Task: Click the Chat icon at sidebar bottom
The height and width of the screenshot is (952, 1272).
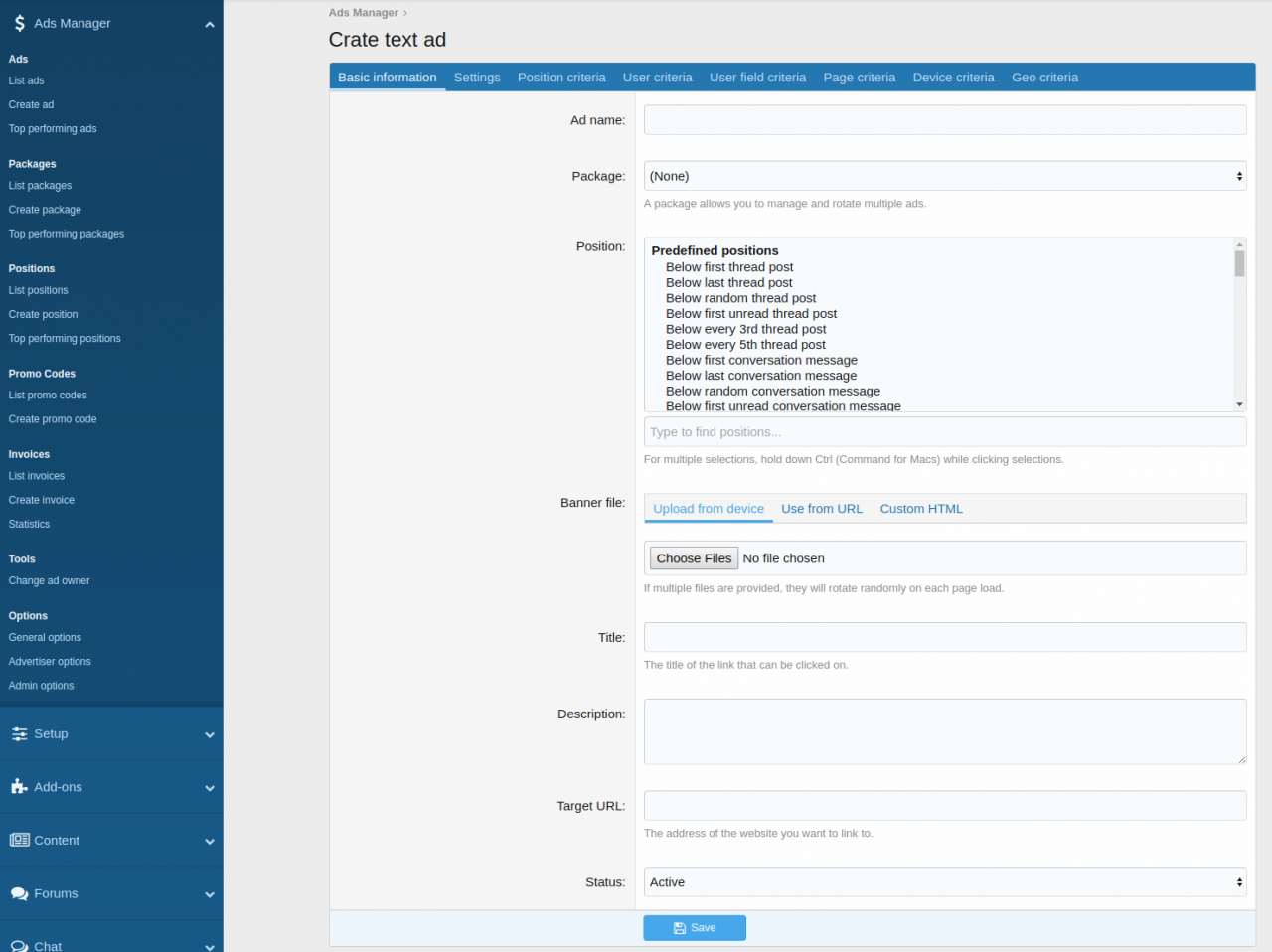Action: 19,945
